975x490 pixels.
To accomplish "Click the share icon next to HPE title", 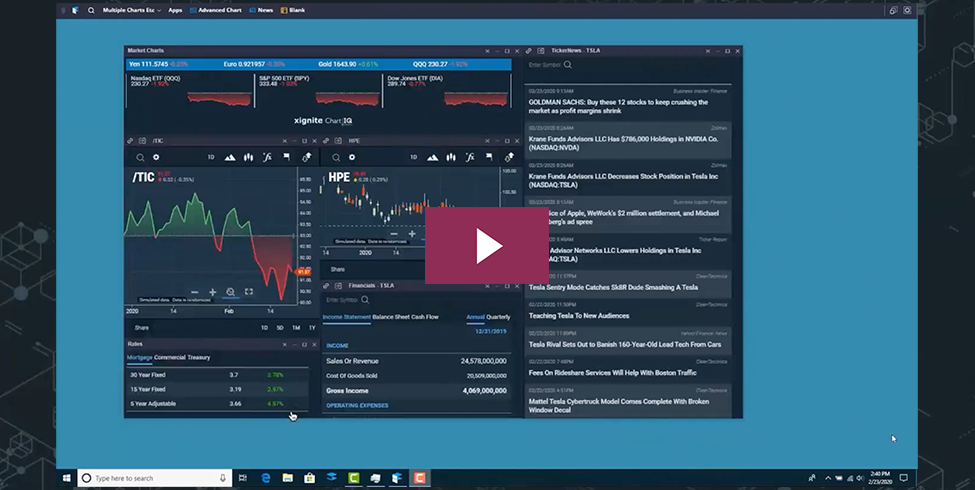I will pos(338,141).
